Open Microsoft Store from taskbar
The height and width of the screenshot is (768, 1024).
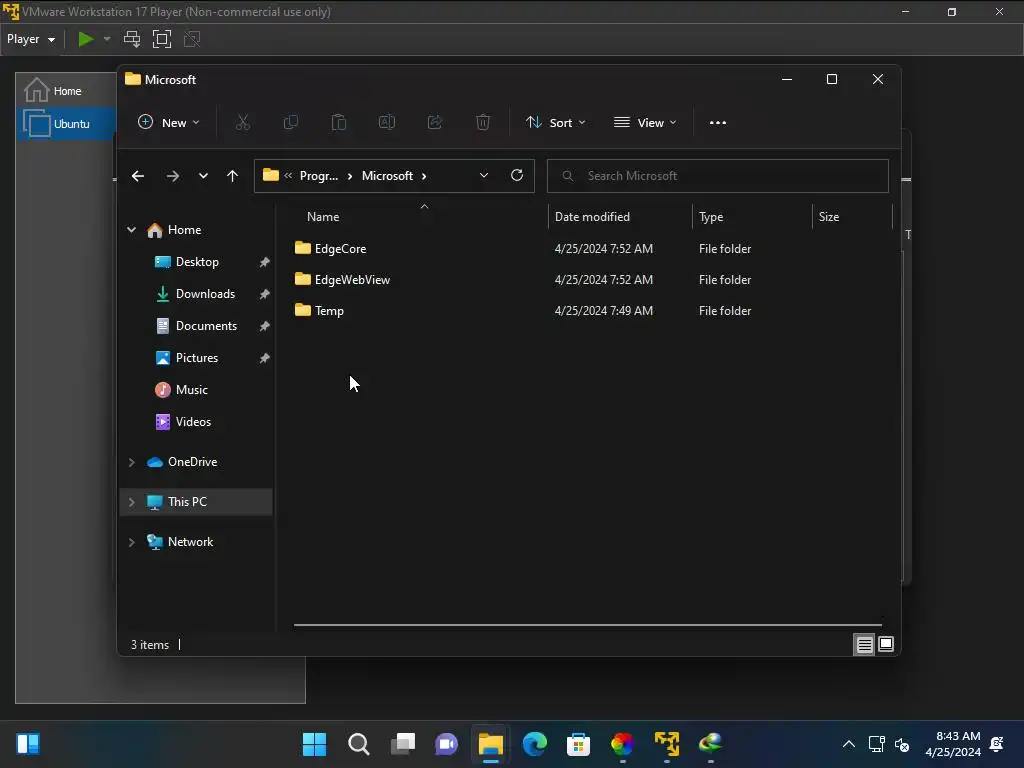(579, 744)
